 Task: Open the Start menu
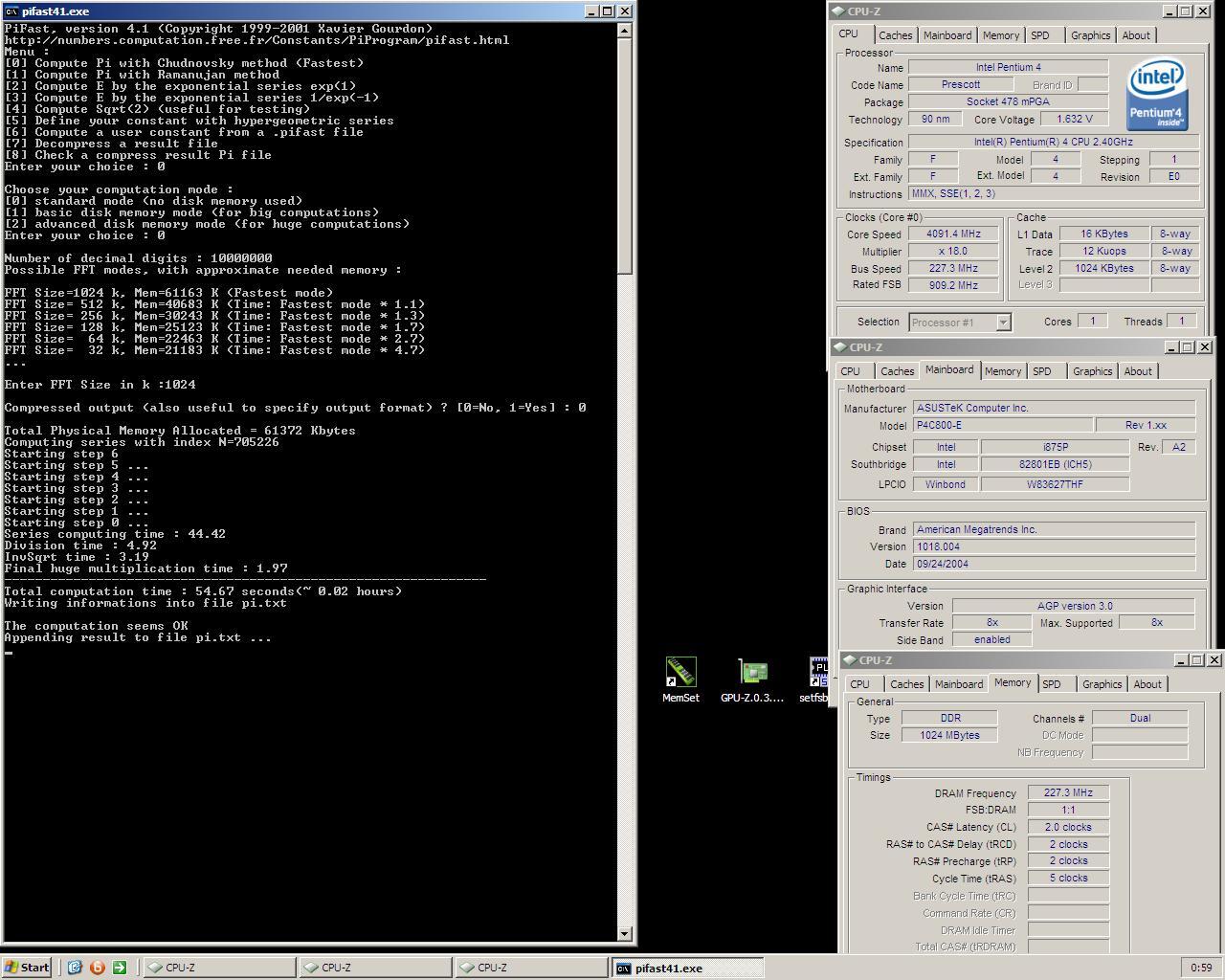coord(27,967)
